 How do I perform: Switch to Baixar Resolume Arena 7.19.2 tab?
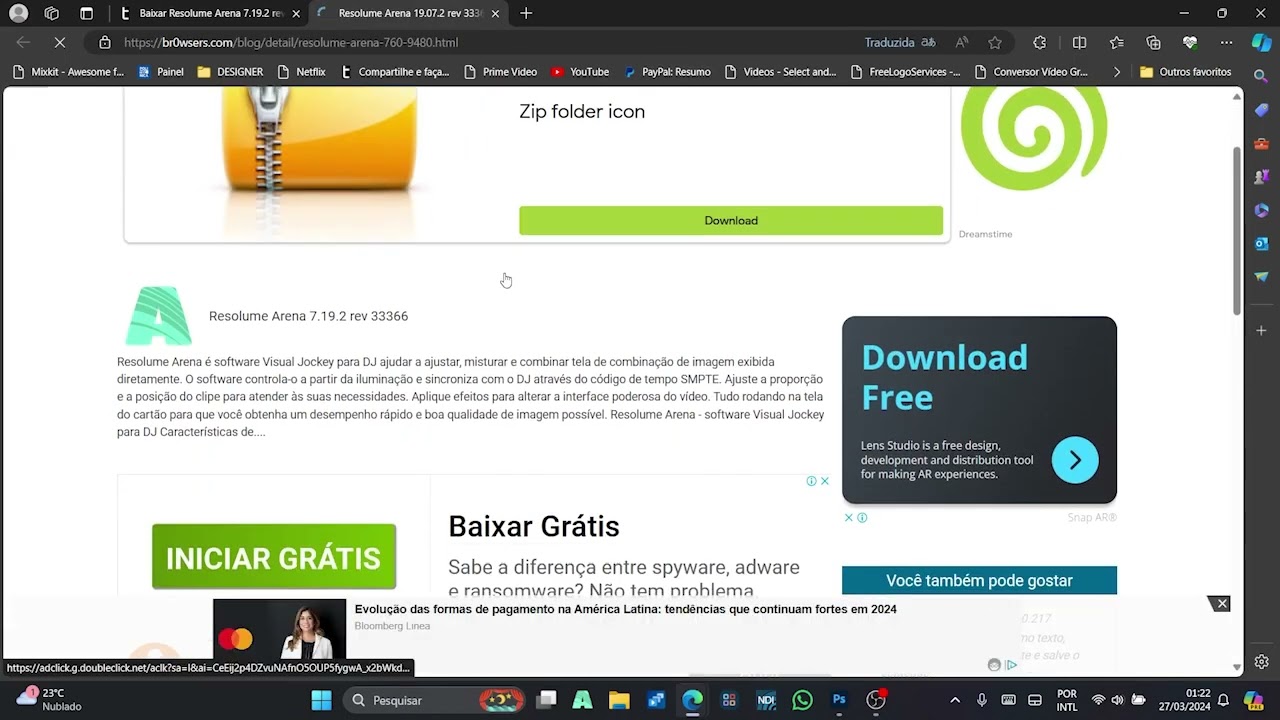tap(210, 14)
